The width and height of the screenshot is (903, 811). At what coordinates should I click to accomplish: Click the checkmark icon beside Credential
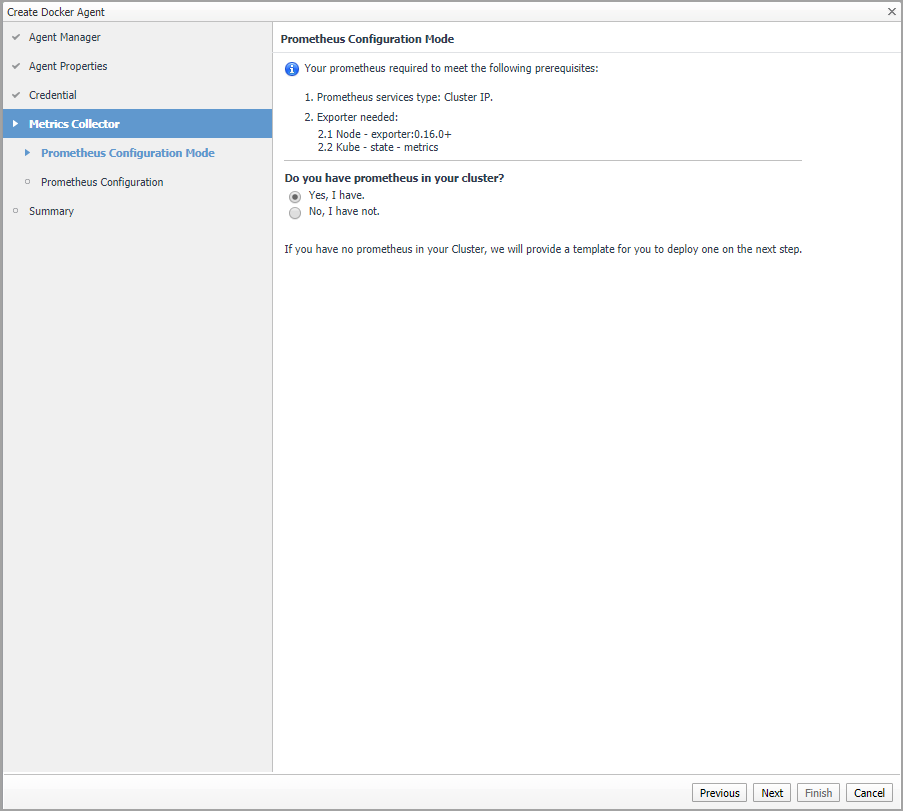pyautogui.click(x=16, y=94)
